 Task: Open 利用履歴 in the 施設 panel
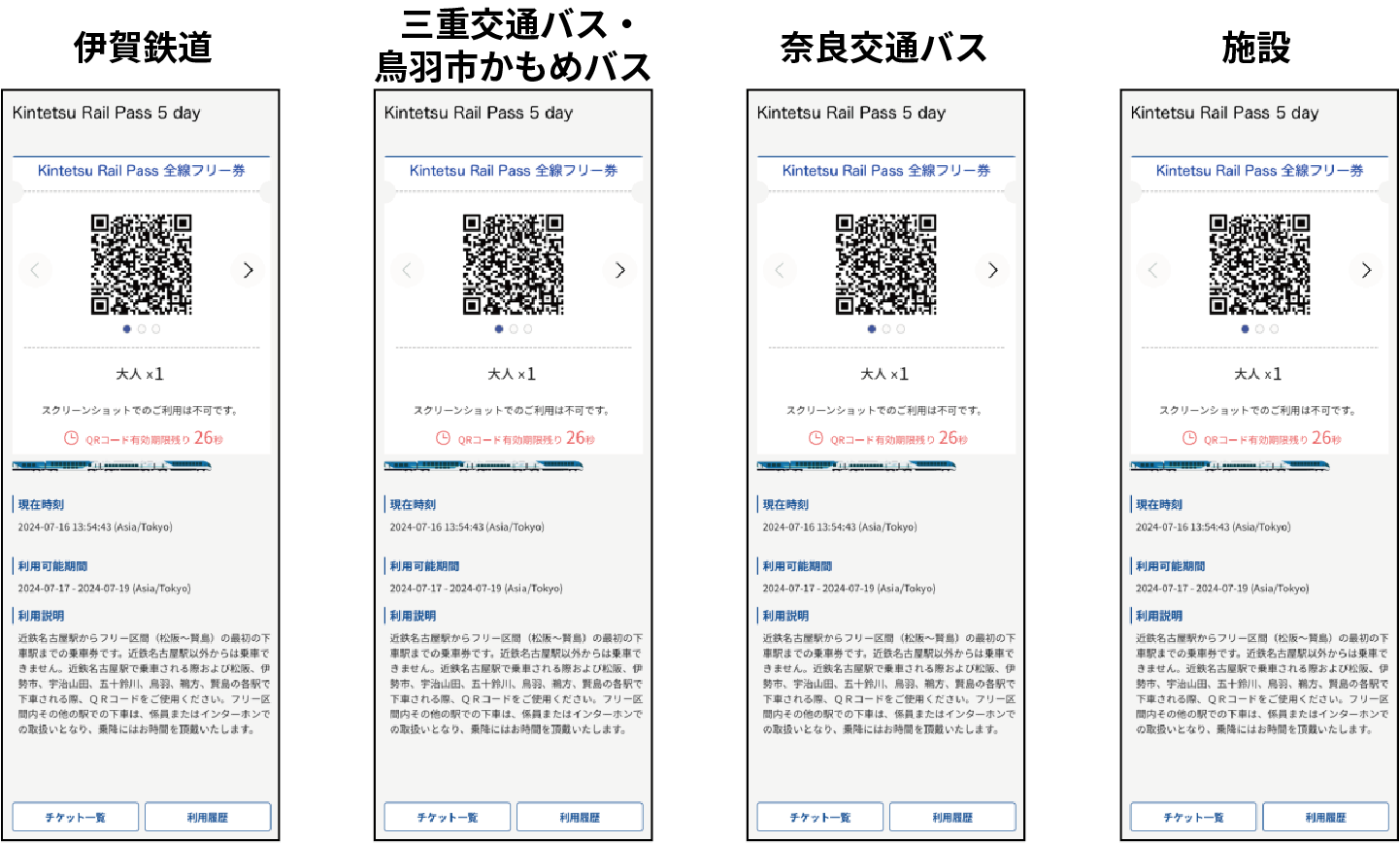point(1325,817)
